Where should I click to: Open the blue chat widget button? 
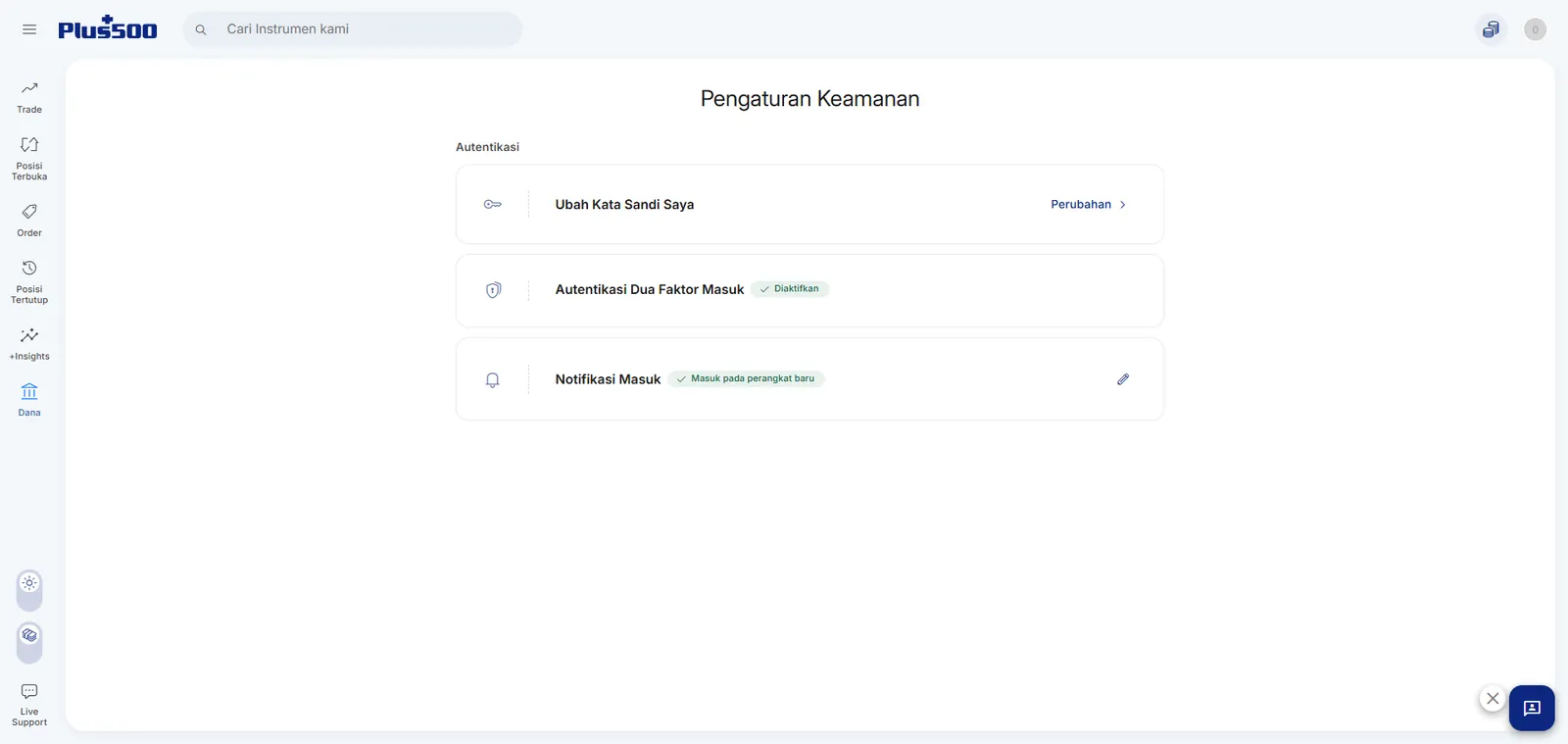click(x=1532, y=708)
